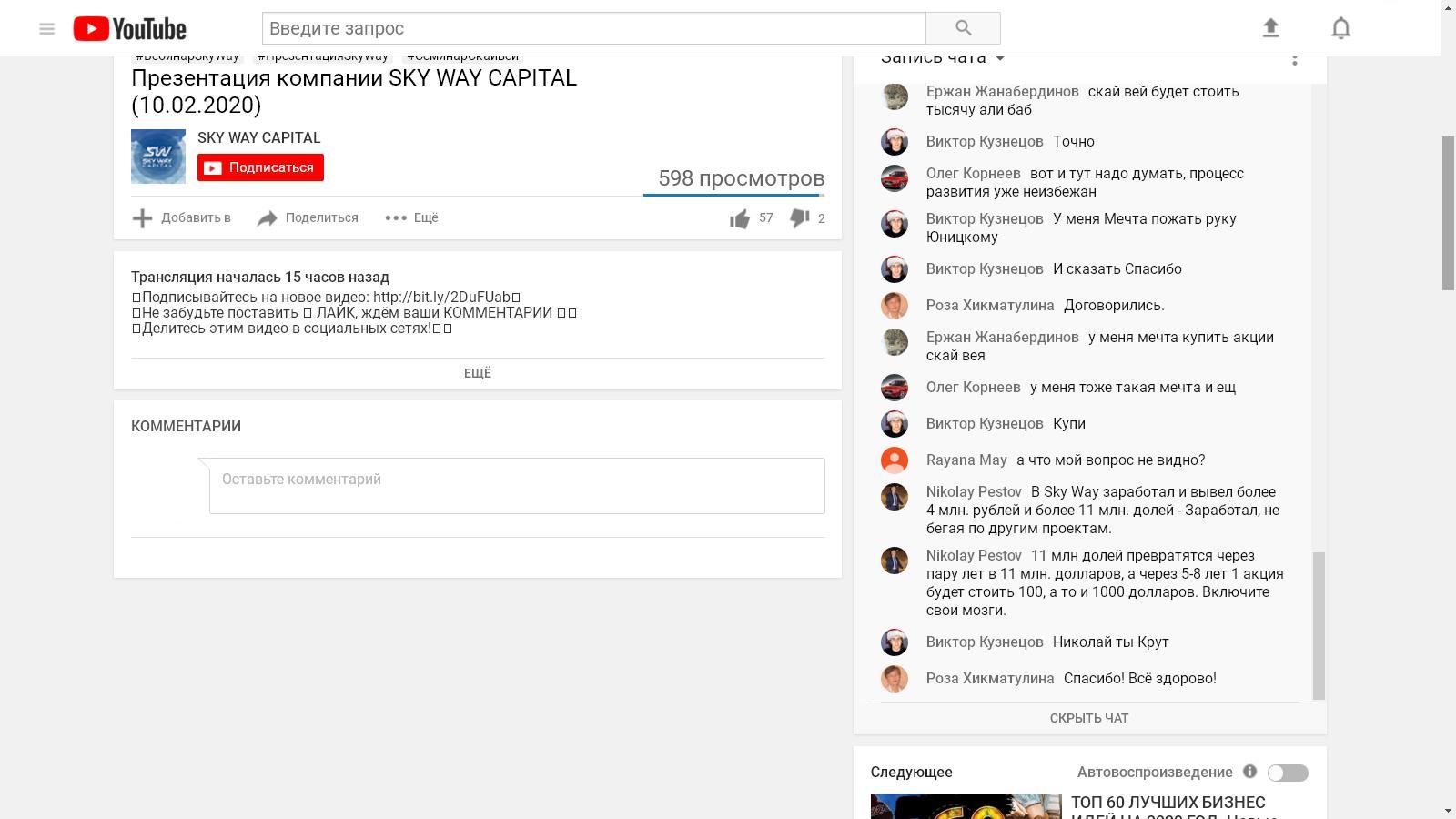Click the message 'а что мой вопрос не видно?'
This screenshot has width=1456, height=819.
(1111, 460)
